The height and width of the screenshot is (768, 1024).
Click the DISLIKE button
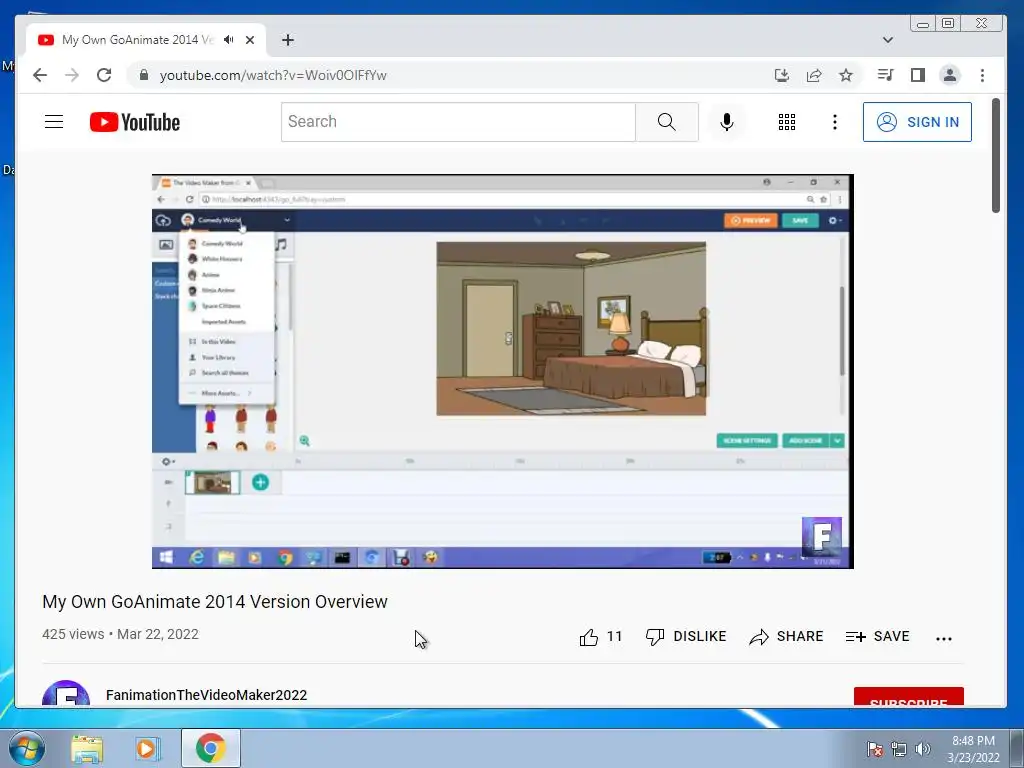tap(686, 637)
